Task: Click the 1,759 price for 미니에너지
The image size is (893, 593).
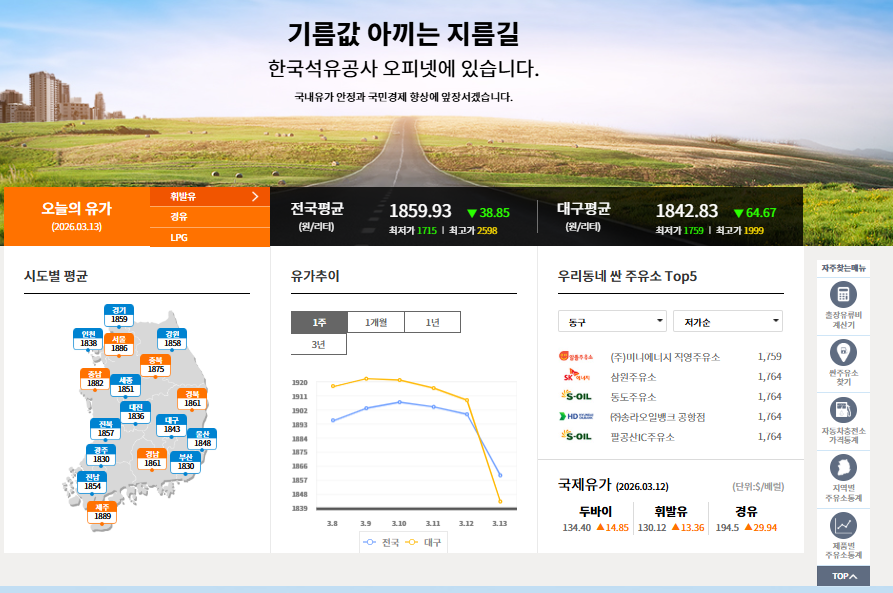Action: 769,357
